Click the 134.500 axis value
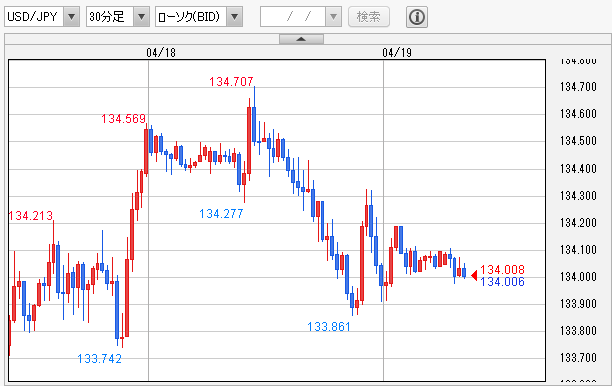 pos(578,141)
